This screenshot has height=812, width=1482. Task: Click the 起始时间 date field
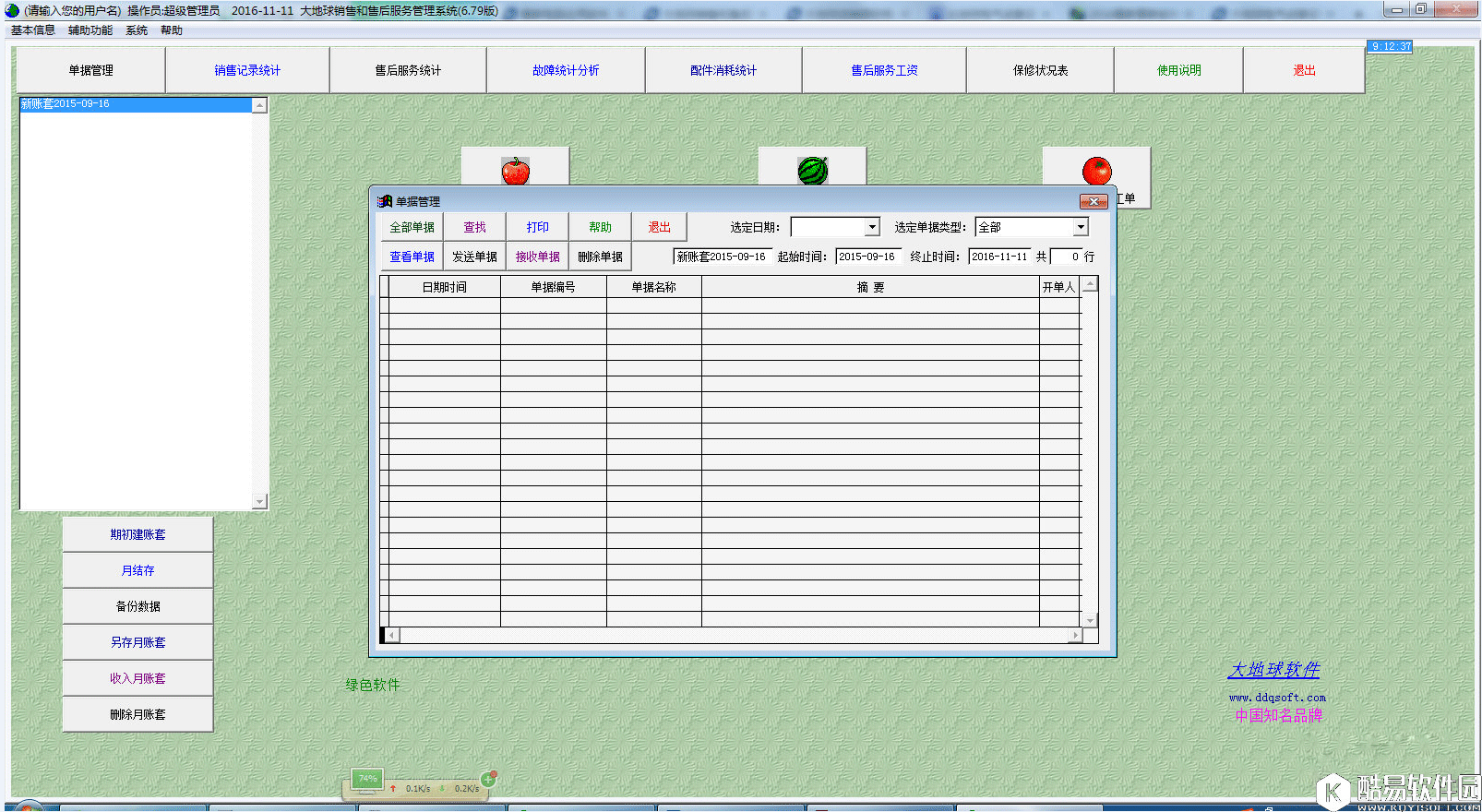(866, 257)
